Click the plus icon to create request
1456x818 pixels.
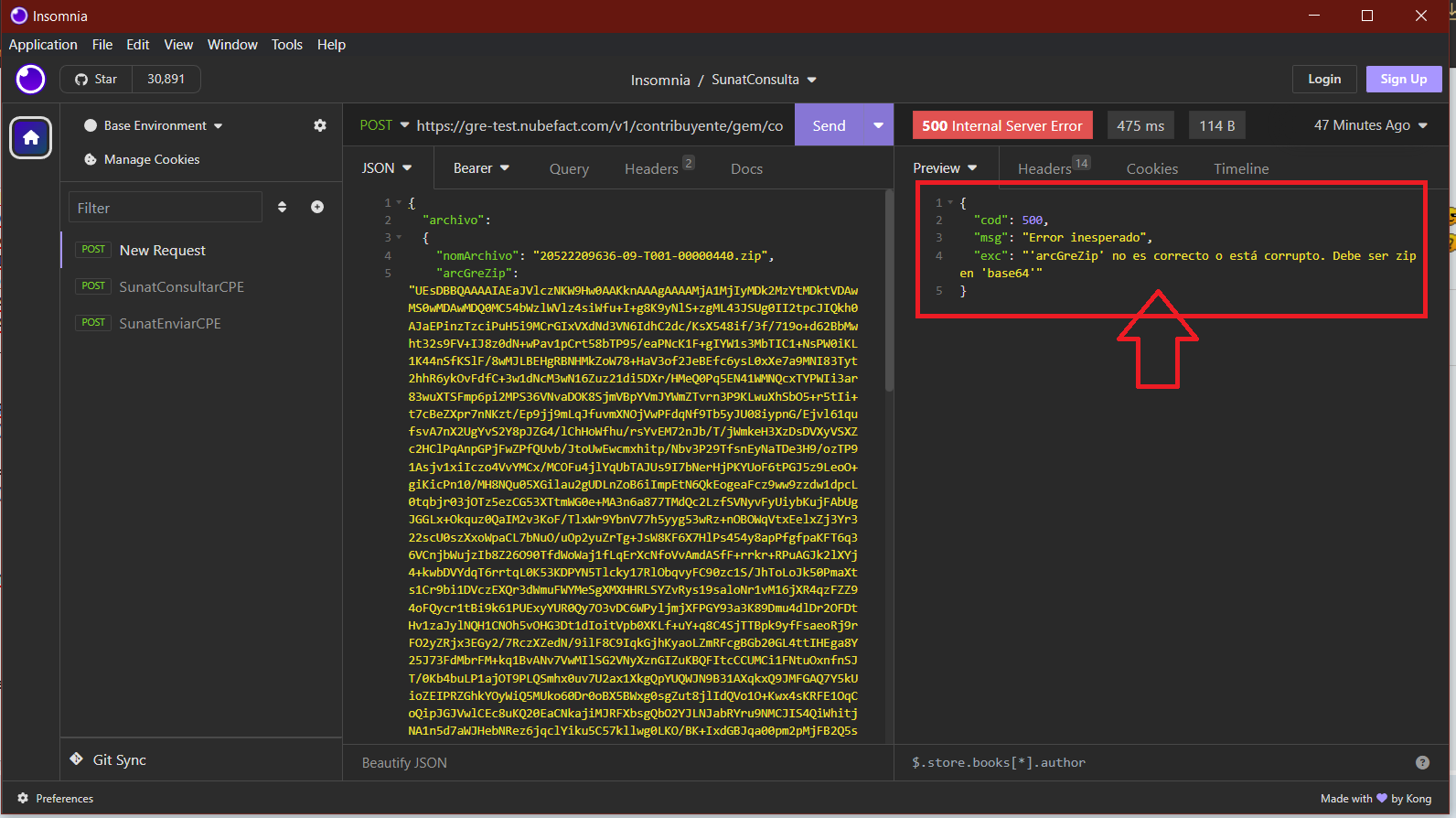coord(317,207)
